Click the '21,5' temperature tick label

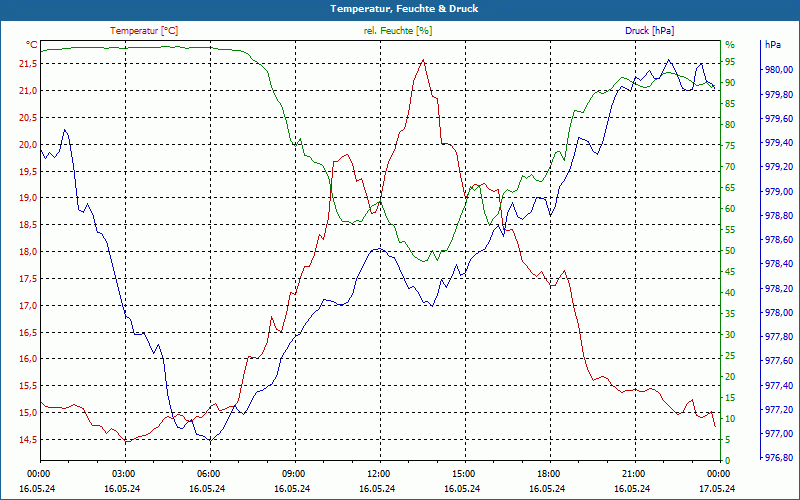tap(28, 64)
